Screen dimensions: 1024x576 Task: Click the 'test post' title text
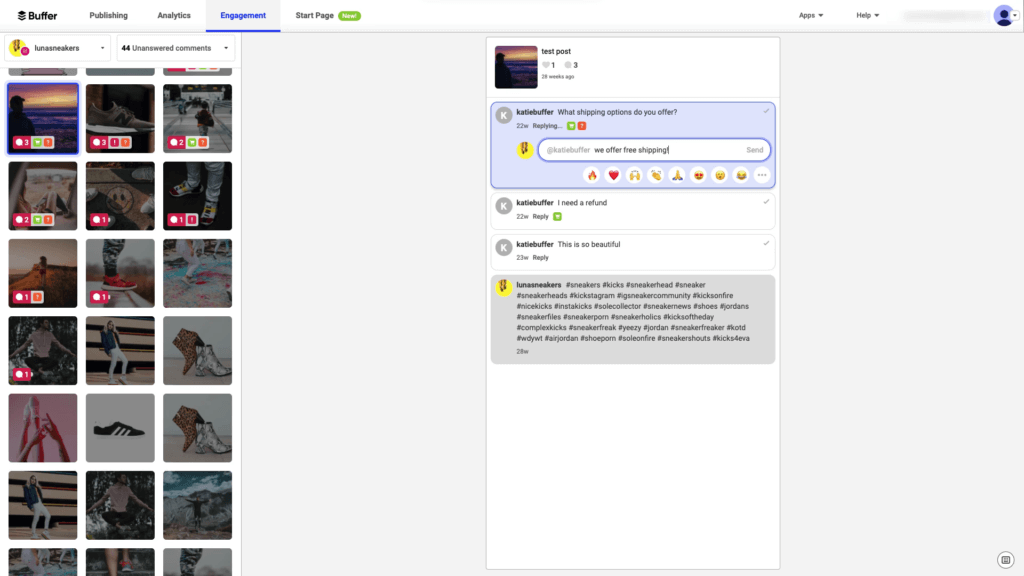[x=556, y=52]
